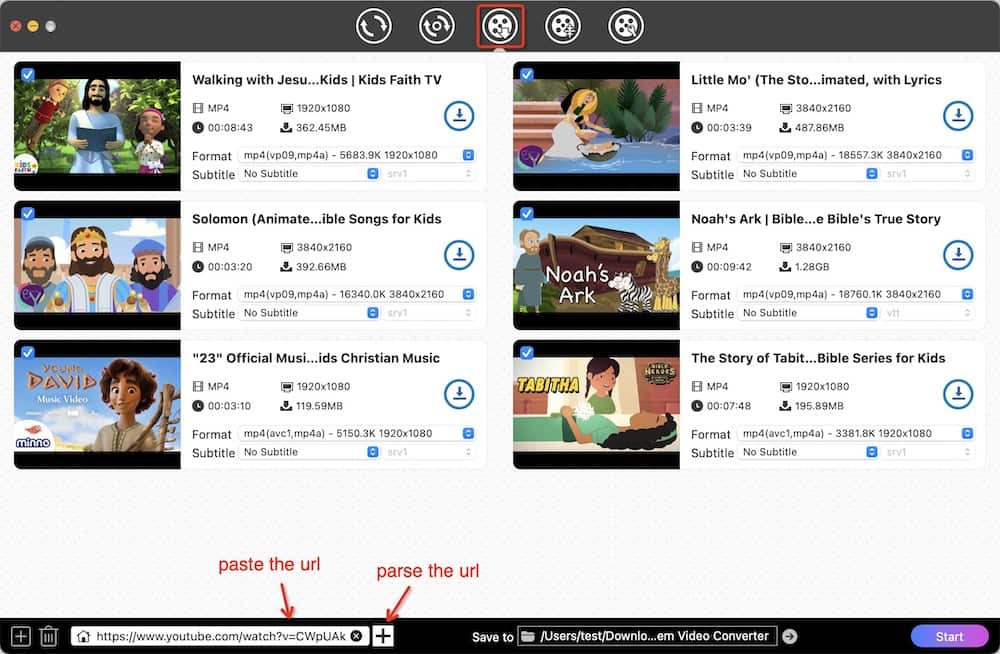The height and width of the screenshot is (654, 1000).
Task: Click the YouTube URL input field
Action: pyautogui.click(x=219, y=635)
